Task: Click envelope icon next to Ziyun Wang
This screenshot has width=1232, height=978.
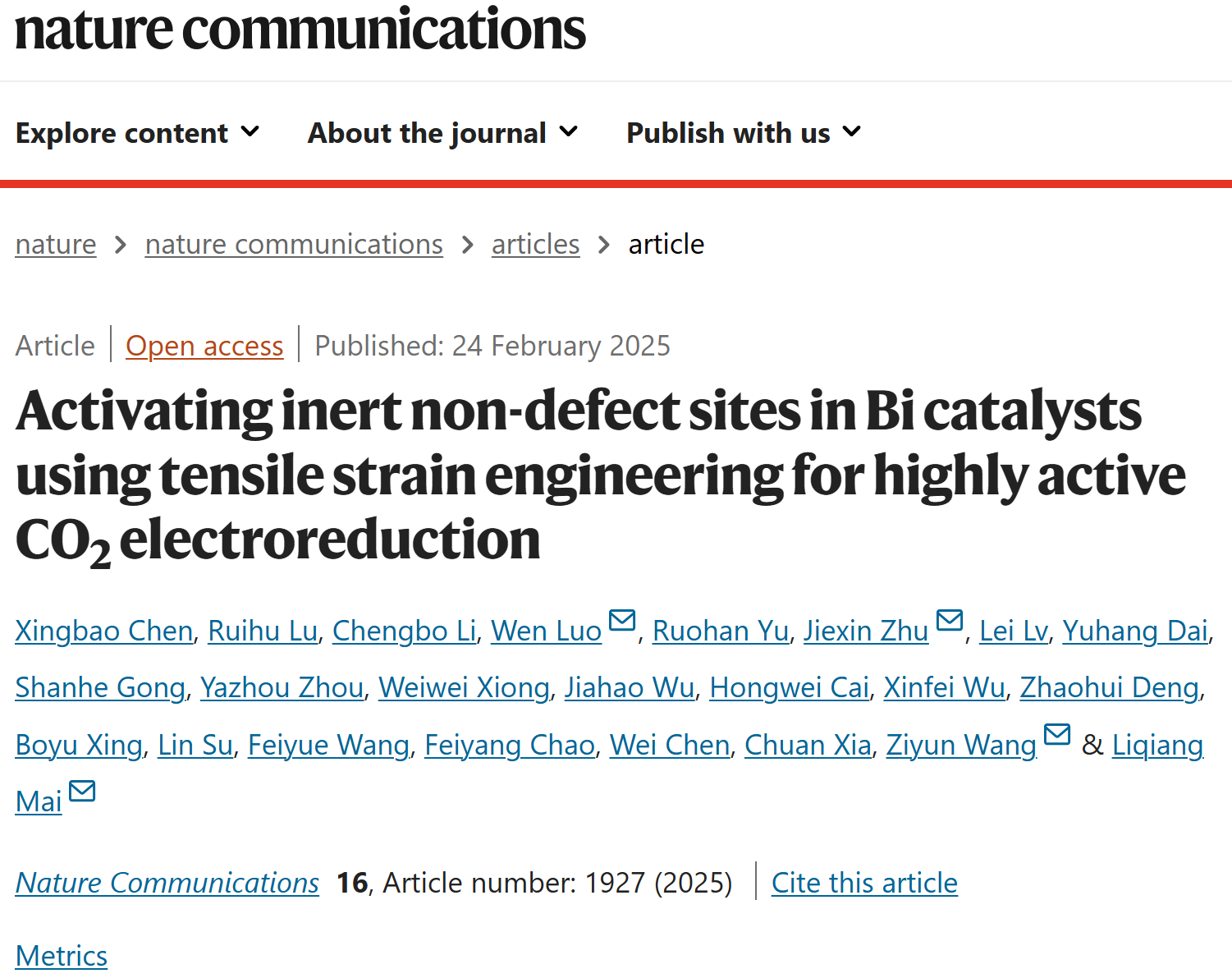Action: (1057, 734)
